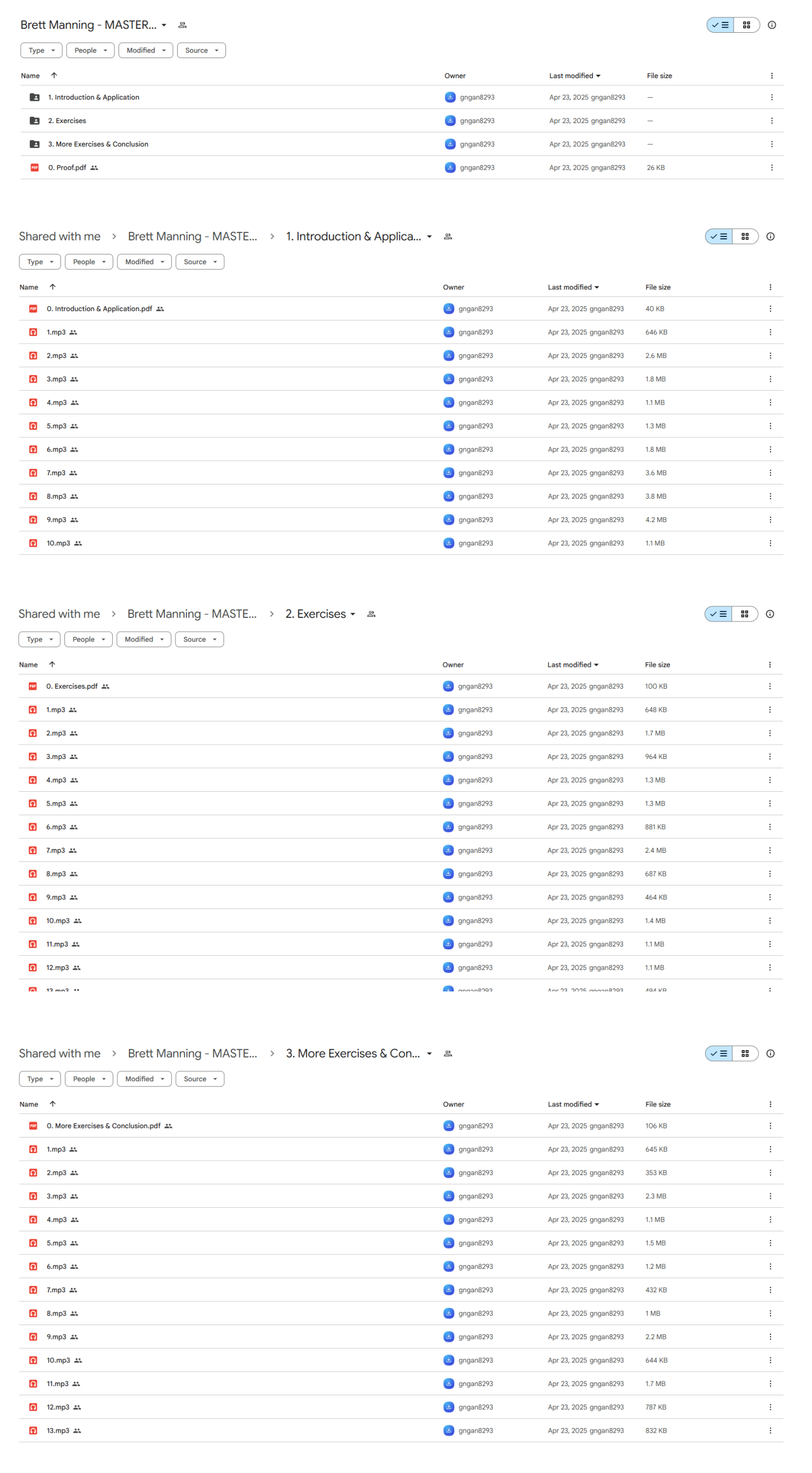Go to Shared with me from 1. Introduction breadcrumb

[x=60, y=236]
